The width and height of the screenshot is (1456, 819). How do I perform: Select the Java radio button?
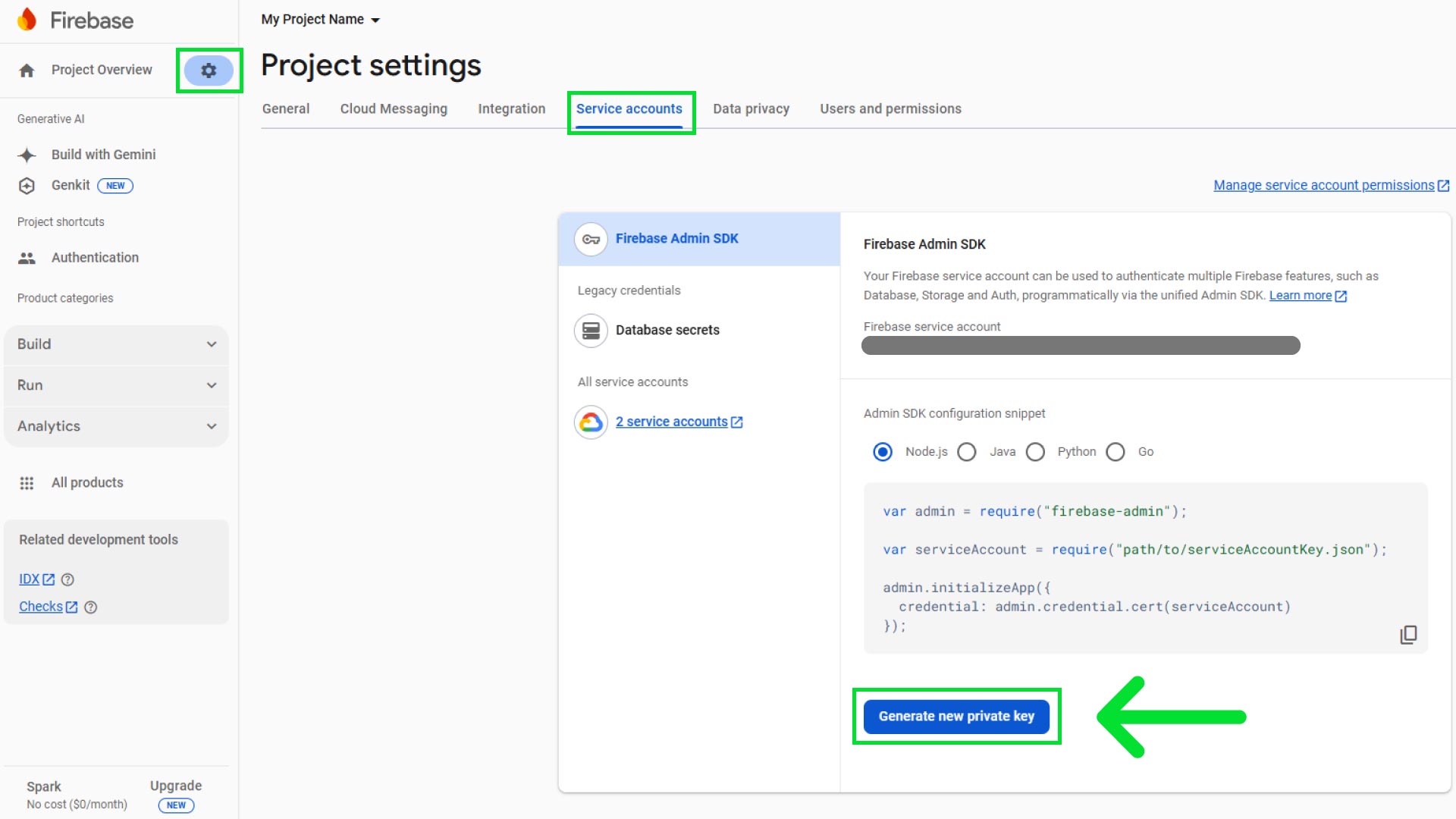click(966, 451)
